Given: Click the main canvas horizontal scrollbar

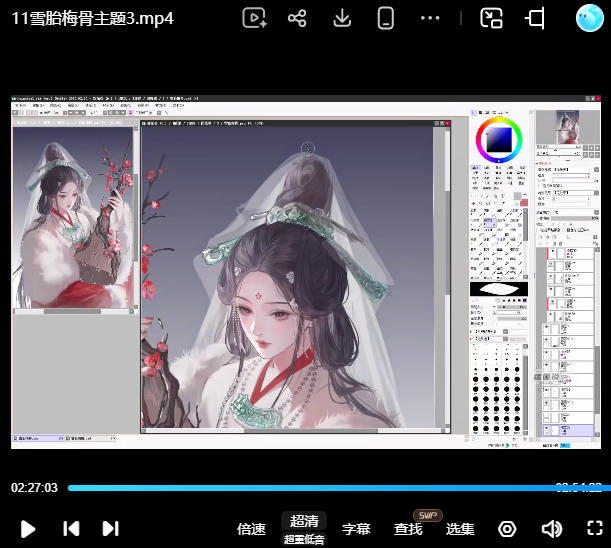Looking at the screenshot, I should coord(311,431).
